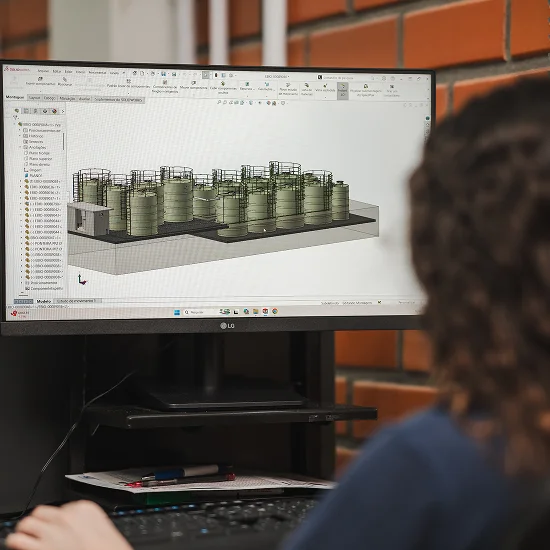
Task: Select the Mover componente tool
Action: point(194,85)
